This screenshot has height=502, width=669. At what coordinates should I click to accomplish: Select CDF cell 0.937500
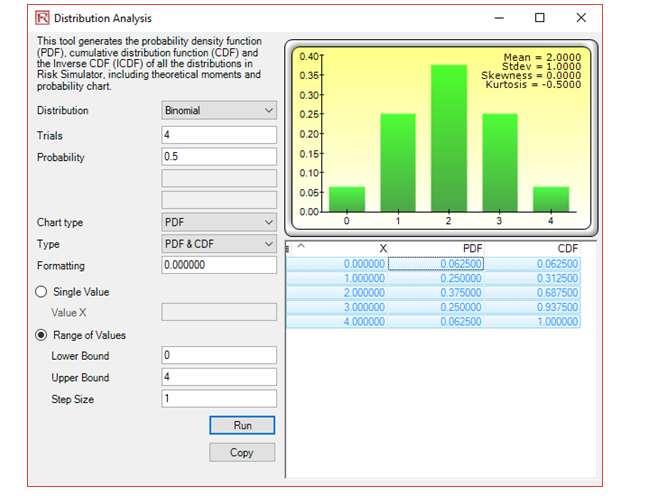pos(532,307)
